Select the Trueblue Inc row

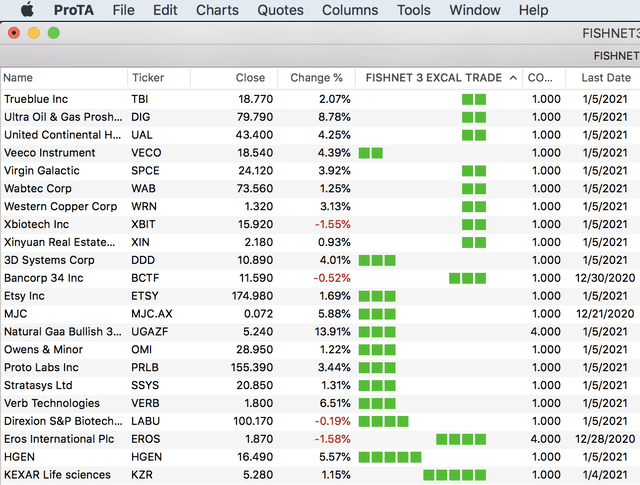pyautogui.click(x=320, y=99)
